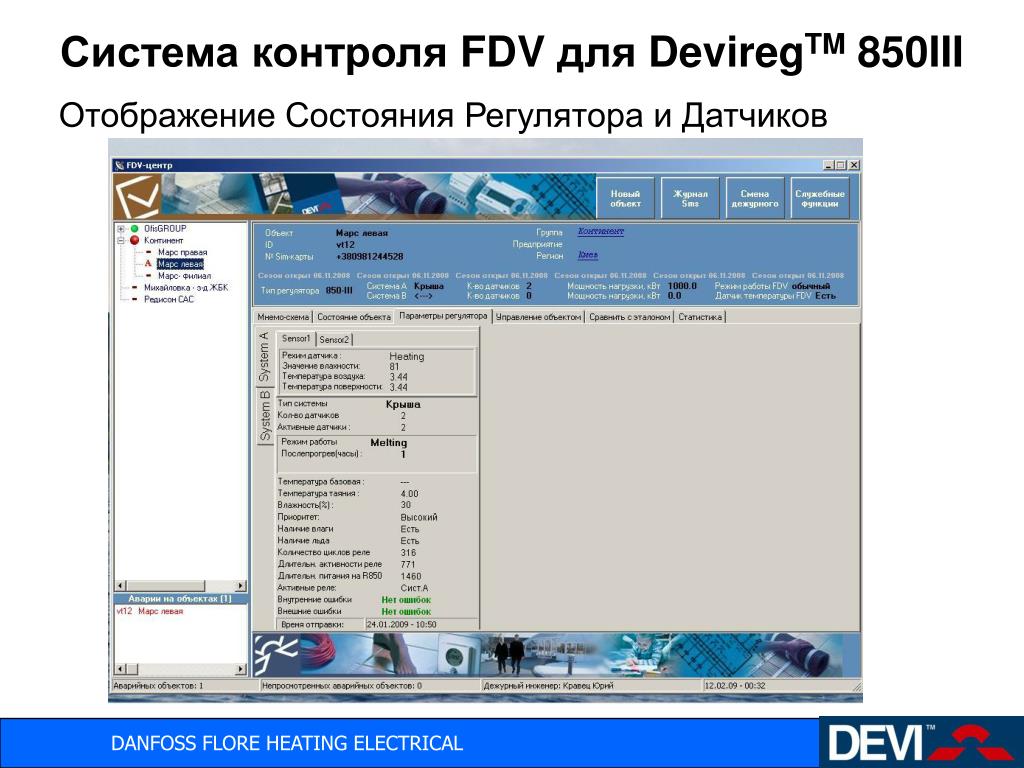The height and width of the screenshot is (768, 1024).
Task: Select Марс левая in the object tree
Action: click(x=180, y=264)
